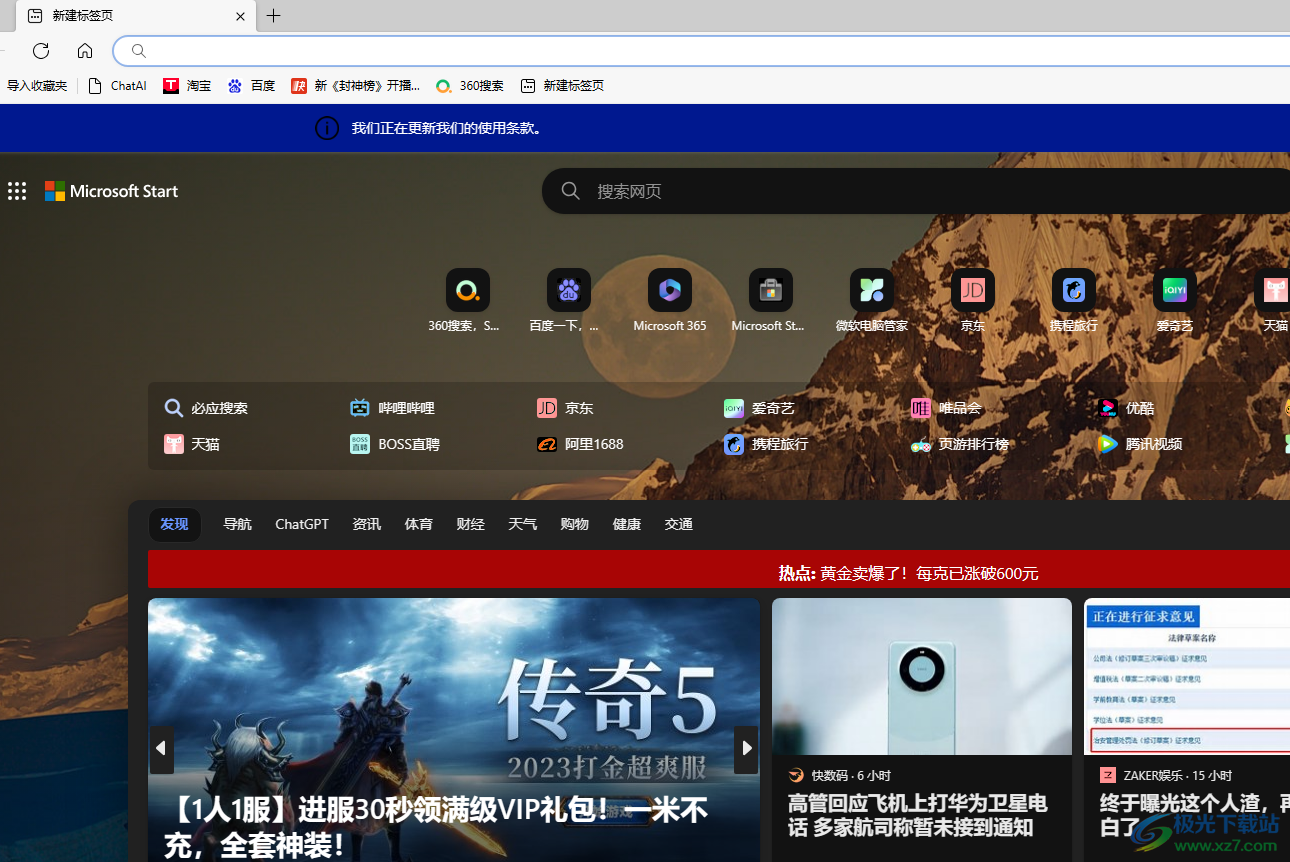Refresh the page with reload icon
The image size is (1290, 862).
[41, 51]
